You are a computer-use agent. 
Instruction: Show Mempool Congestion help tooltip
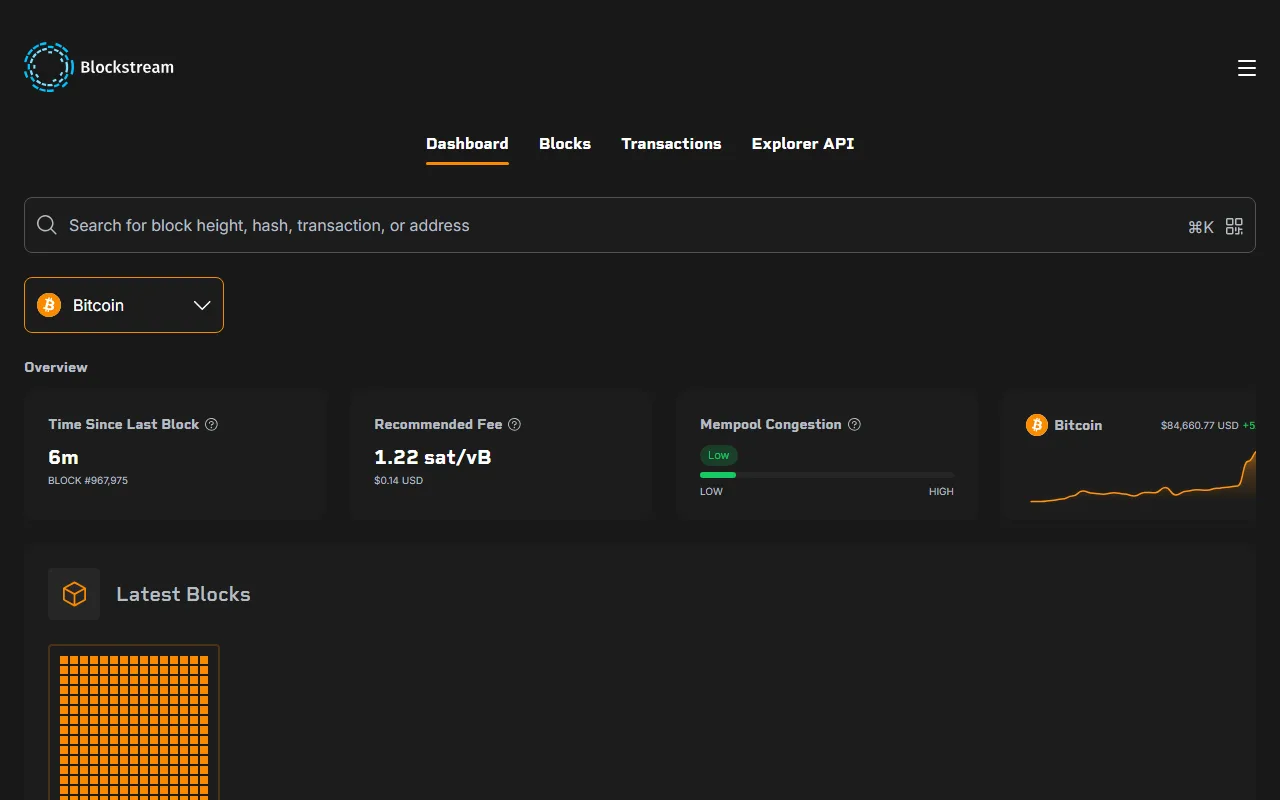click(x=854, y=424)
